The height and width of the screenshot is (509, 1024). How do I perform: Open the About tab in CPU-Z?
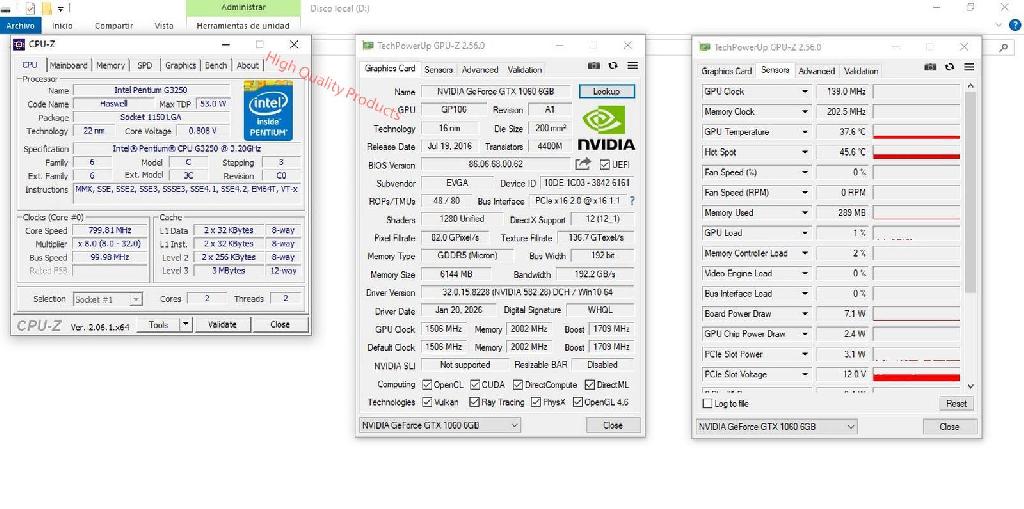coord(248,65)
